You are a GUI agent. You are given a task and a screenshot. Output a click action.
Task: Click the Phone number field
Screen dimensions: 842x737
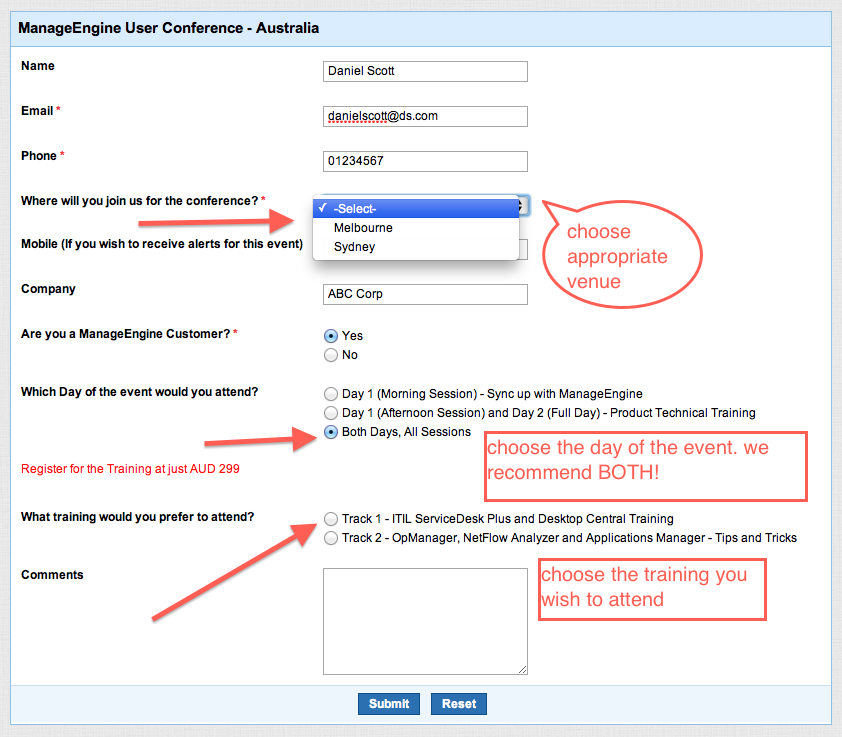coord(425,162)
